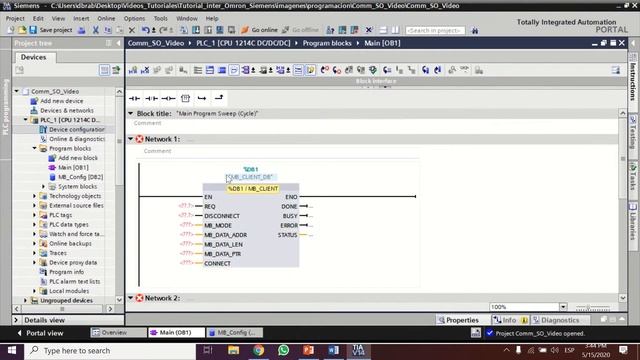This screenshot has height=360, width=640.
Task: Insert an assignment coil instruction
Action: (168, 98)
